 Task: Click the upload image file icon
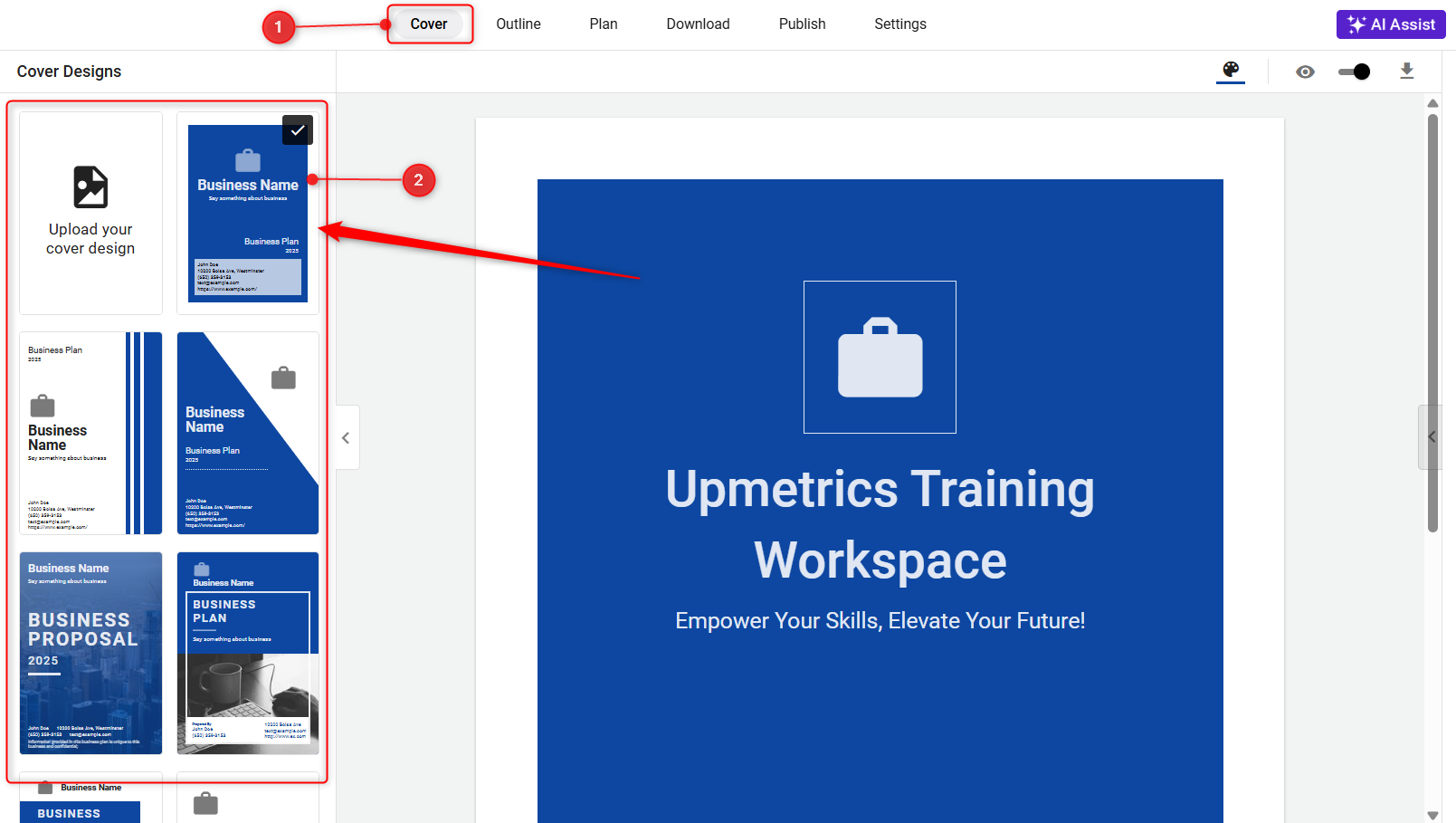point(90,187)
